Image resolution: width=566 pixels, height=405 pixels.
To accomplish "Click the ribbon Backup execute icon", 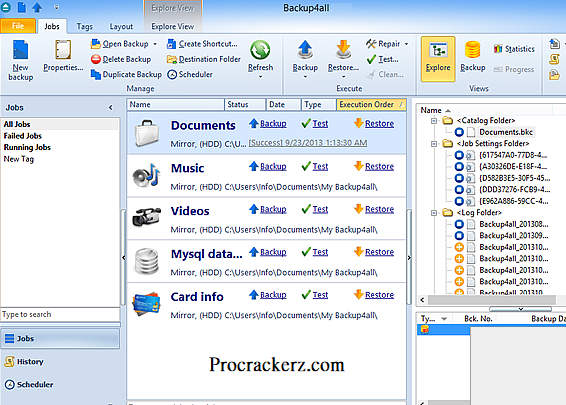I will pos(305,50).
